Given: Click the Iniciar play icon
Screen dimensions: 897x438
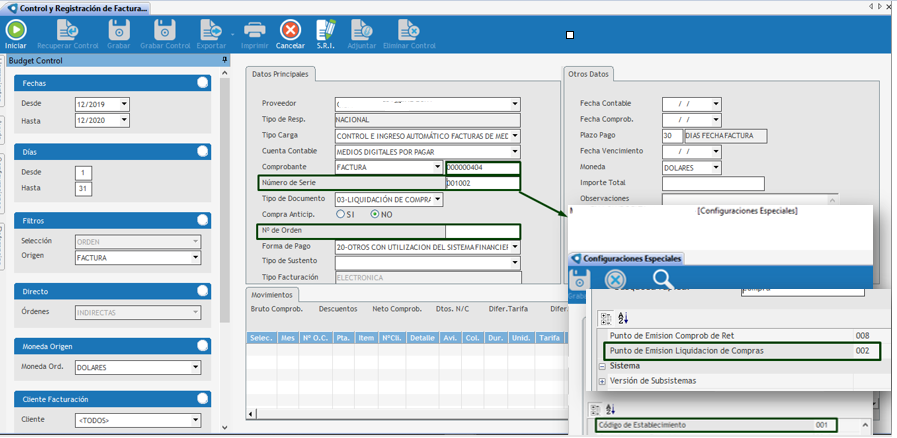Looking at the screenshot, I should (x=16, y=30).
